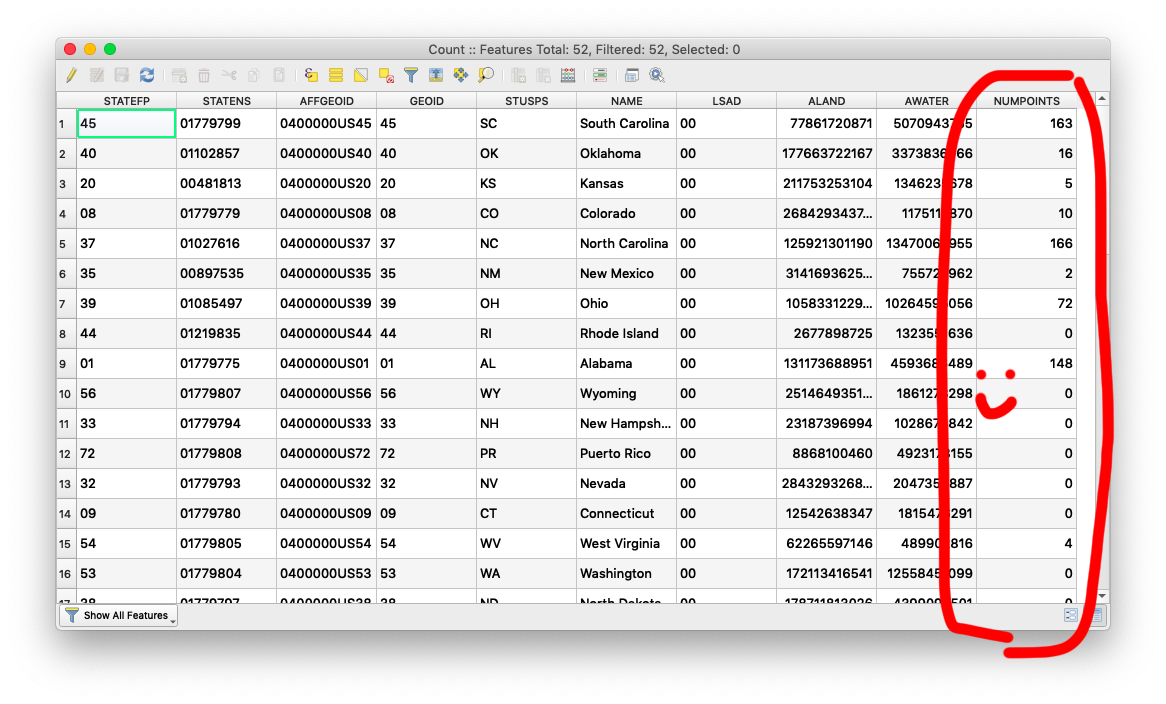
Task: Click the STATENS cell '01779775'
Action: [x=227, y=364]
